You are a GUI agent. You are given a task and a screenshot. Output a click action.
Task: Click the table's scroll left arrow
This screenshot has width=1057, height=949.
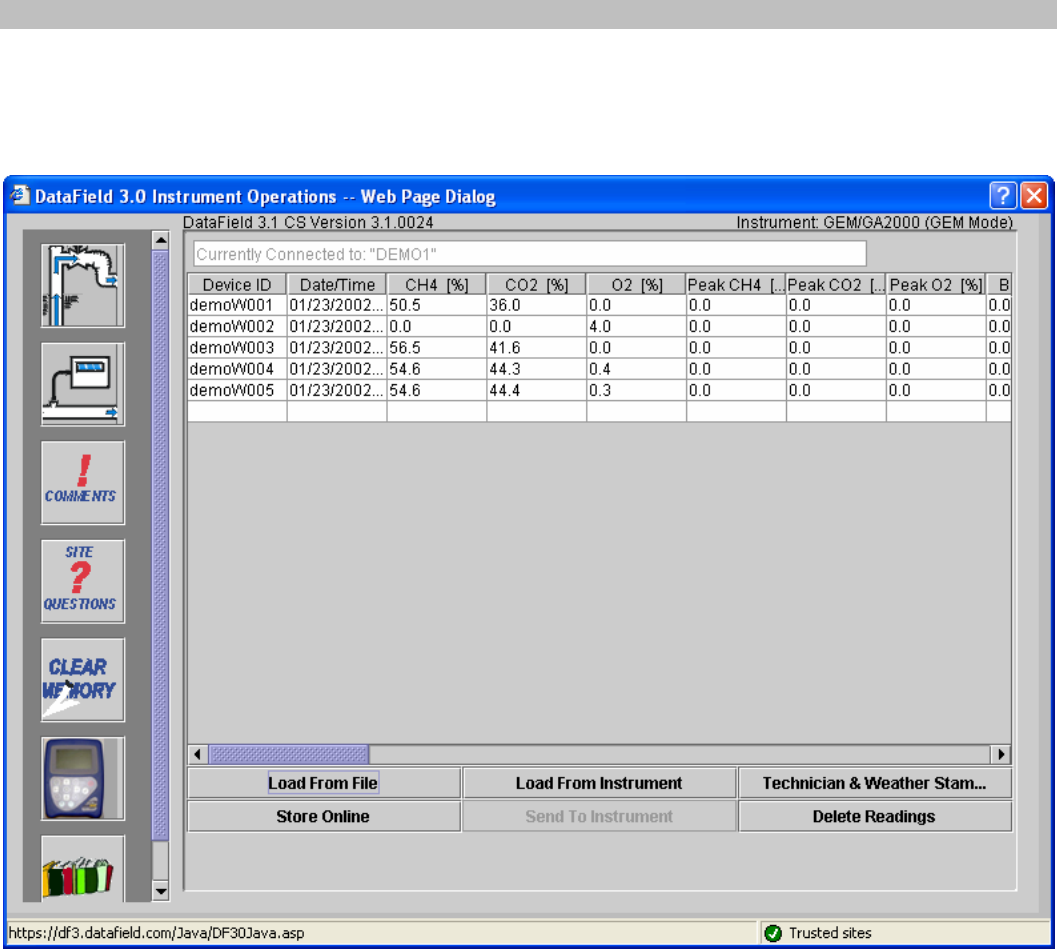pos(198,754)
